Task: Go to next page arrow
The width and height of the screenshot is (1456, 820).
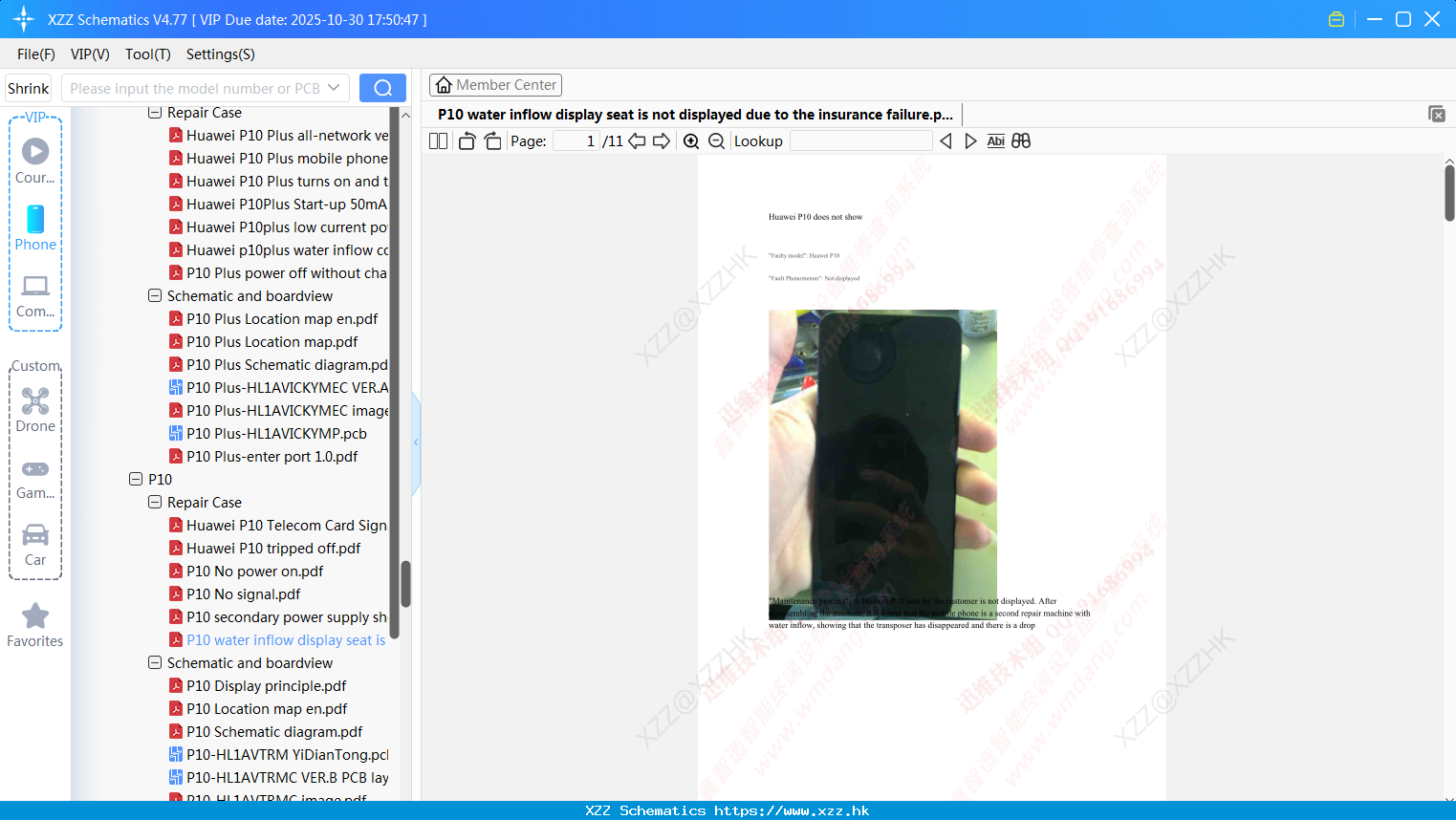Action: coord(662,141)
